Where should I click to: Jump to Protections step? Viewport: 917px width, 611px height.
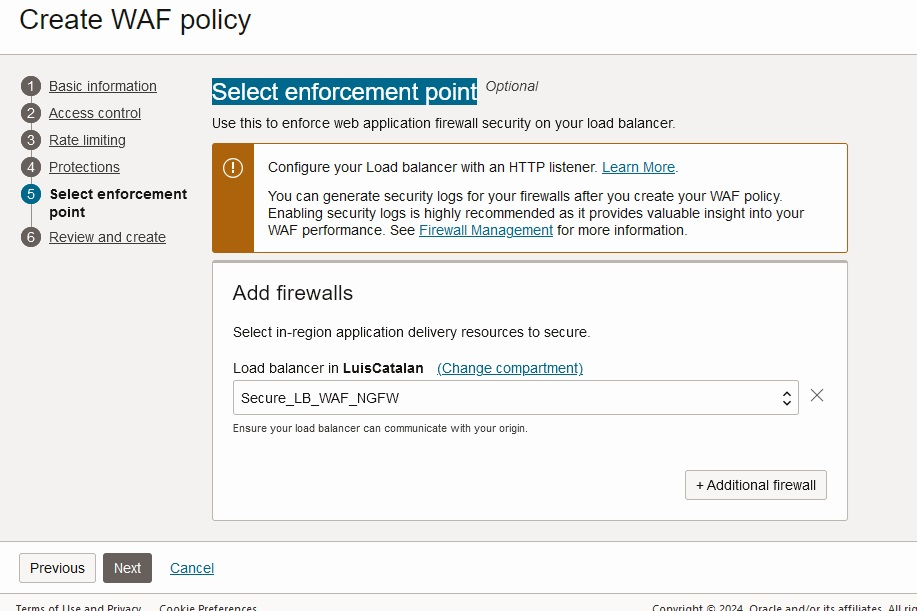coord(84,167)
